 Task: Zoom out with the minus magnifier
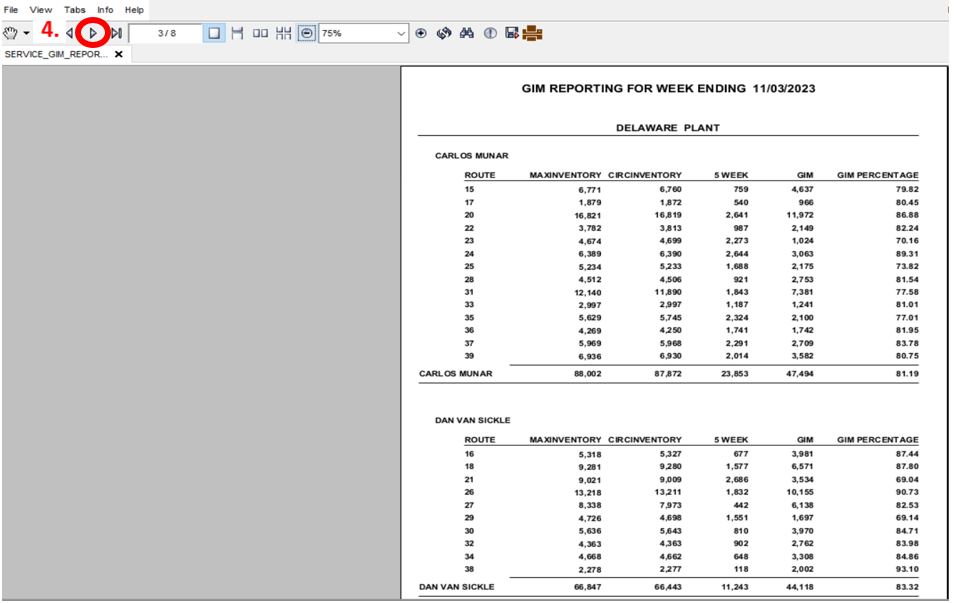point(307,33)
